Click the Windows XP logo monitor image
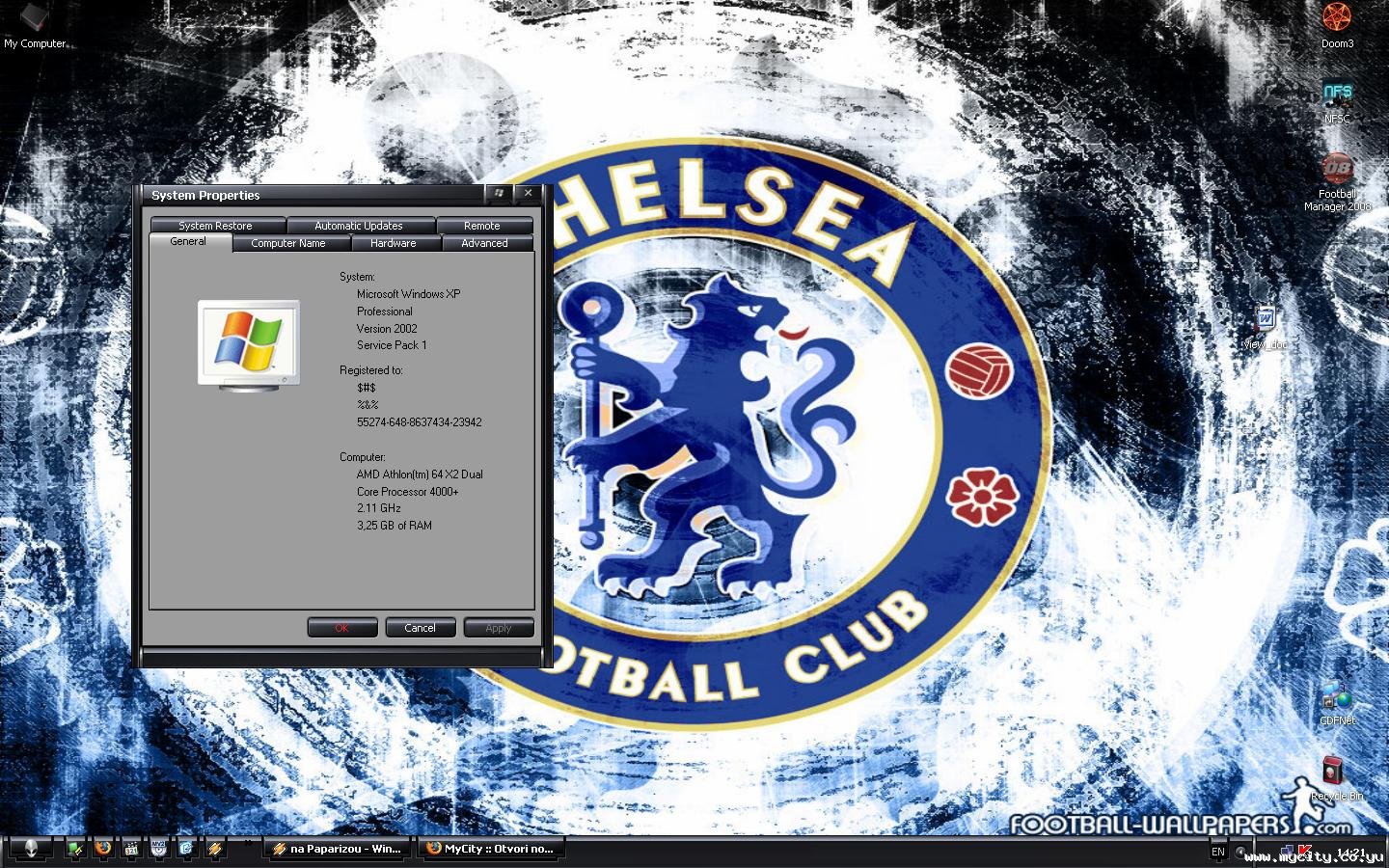1389x868 pixels. click(x=249, y=344)
